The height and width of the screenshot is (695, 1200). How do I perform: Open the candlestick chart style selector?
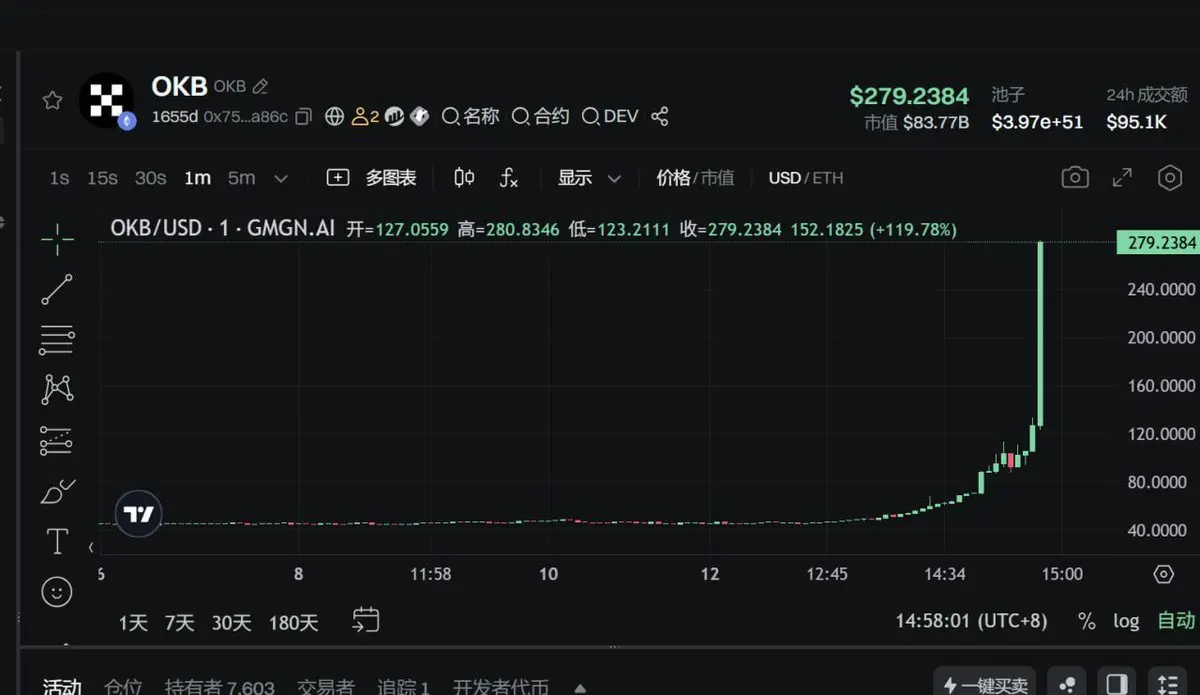tap(464, 178)
